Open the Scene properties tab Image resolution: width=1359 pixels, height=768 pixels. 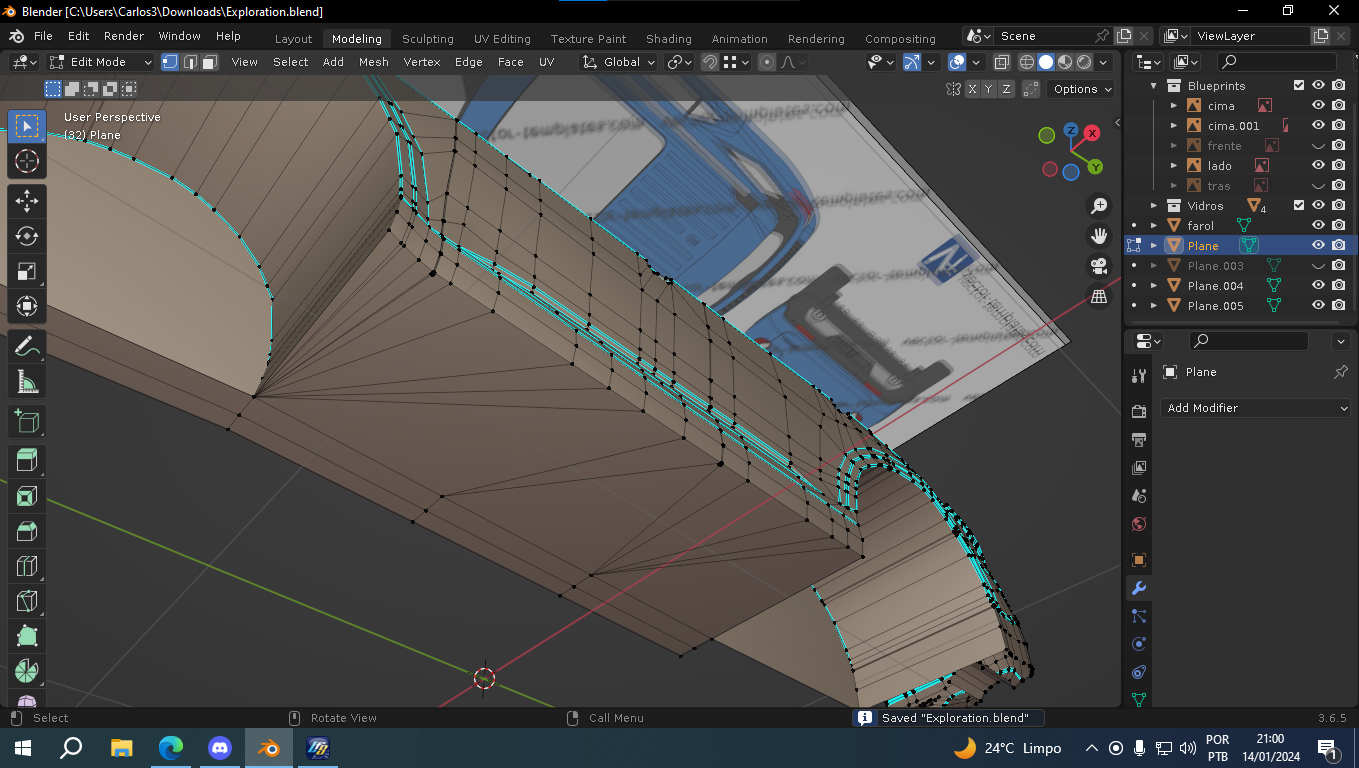[1138, 495]
